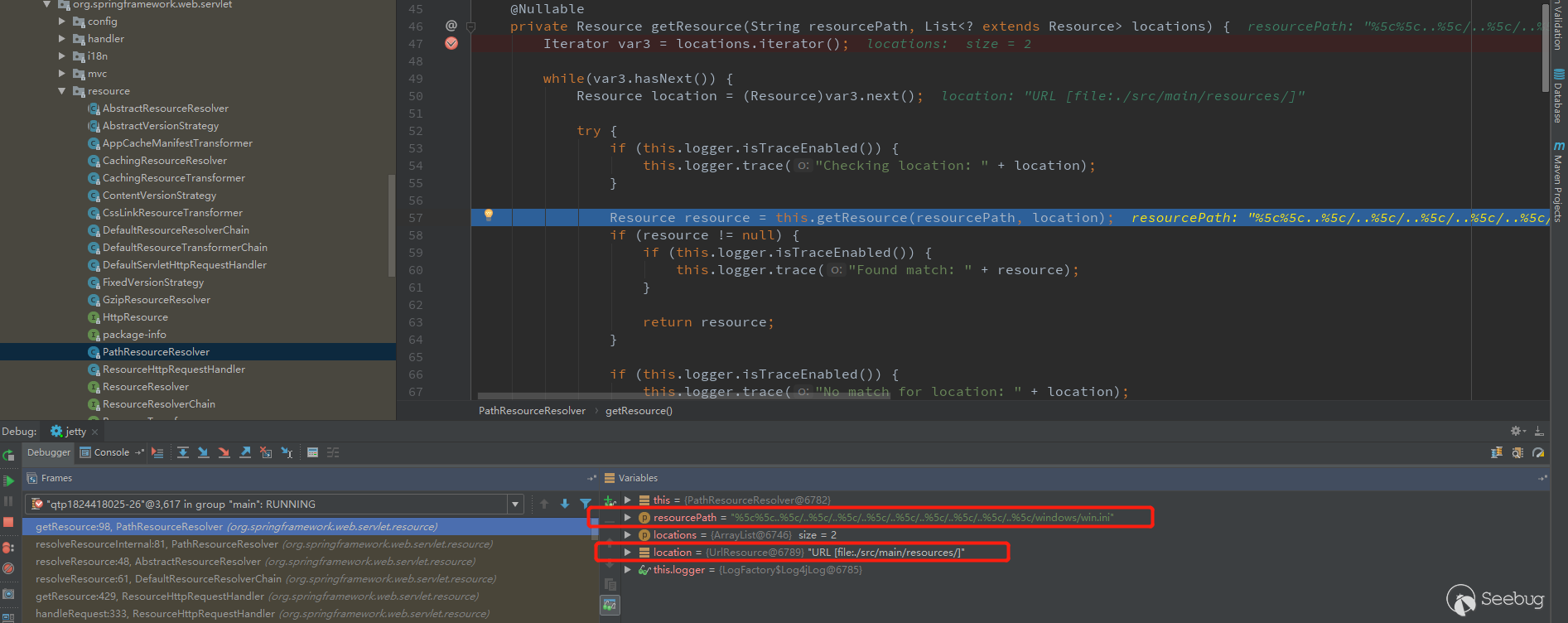Select ResourceHttpRequestHandler in project tree
Viewport: 1568px width, 623px height.
(x=173, y=369)
